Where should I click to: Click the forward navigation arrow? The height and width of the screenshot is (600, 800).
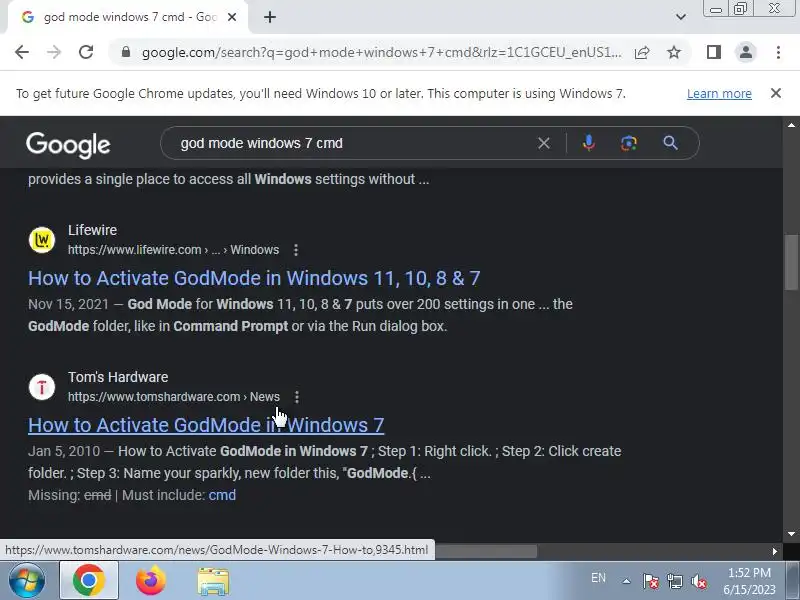click(54, 52)
